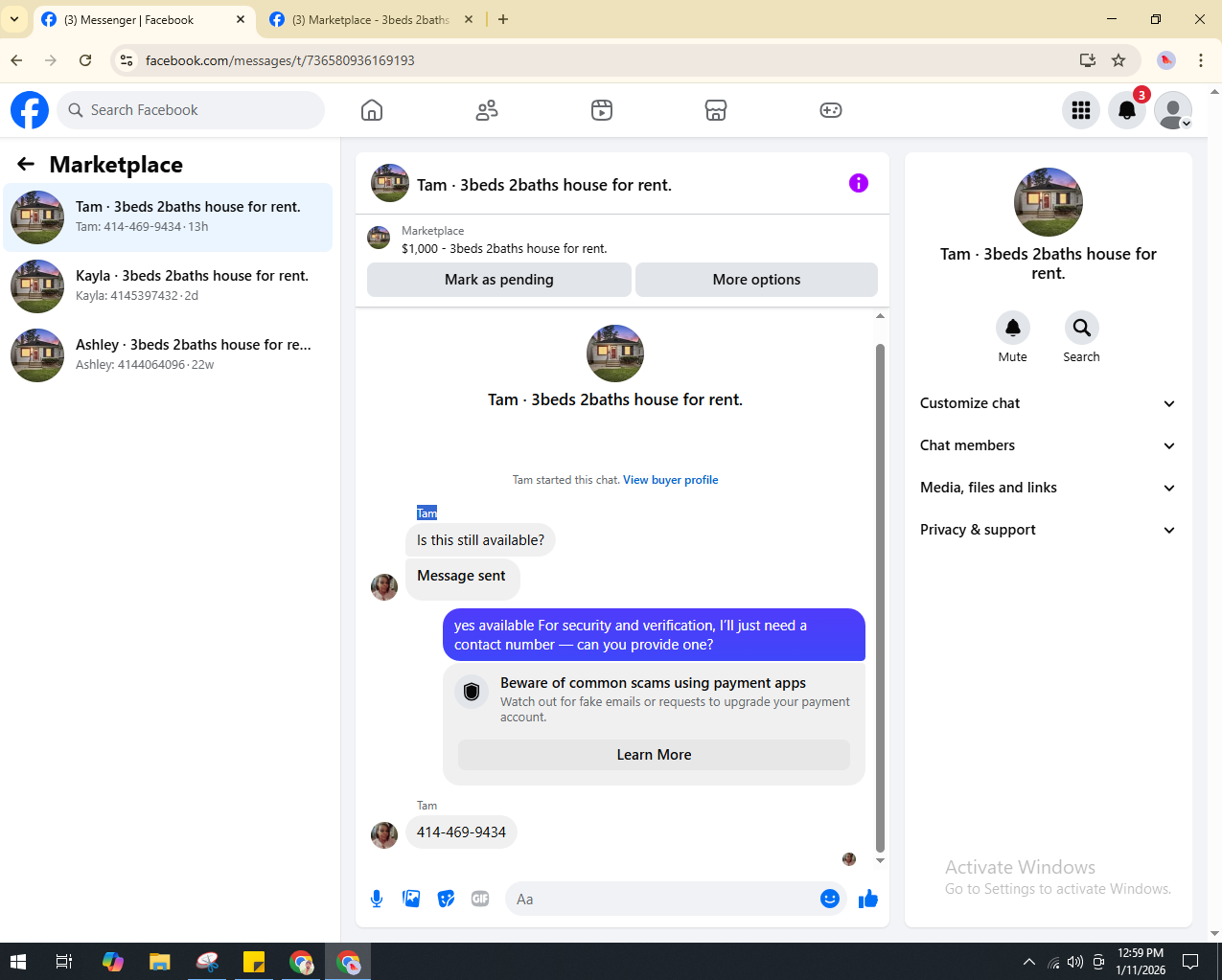Image resolution: width=1222 pixels, height=980 pixels.
Task: Click the 414-469-9434 message bubble
Action: coord(461,832)
